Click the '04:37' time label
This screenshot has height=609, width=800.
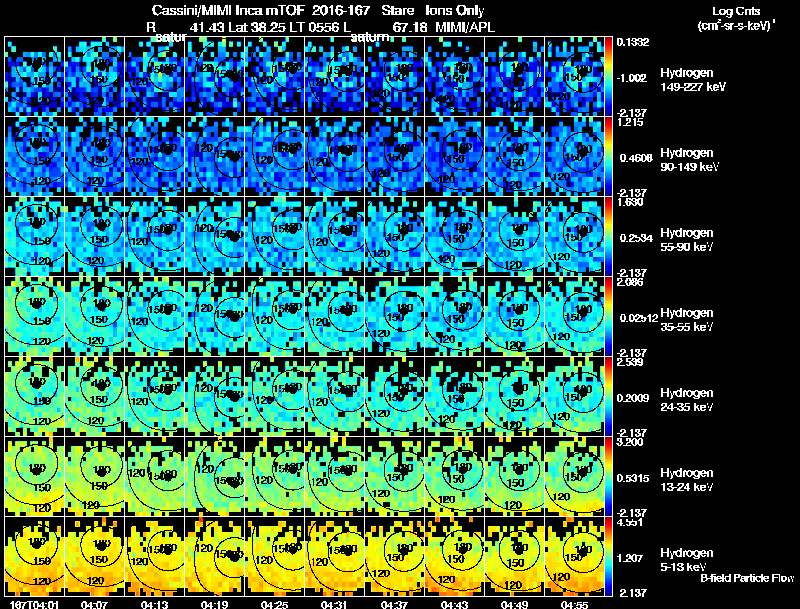(x=394, y=604)
